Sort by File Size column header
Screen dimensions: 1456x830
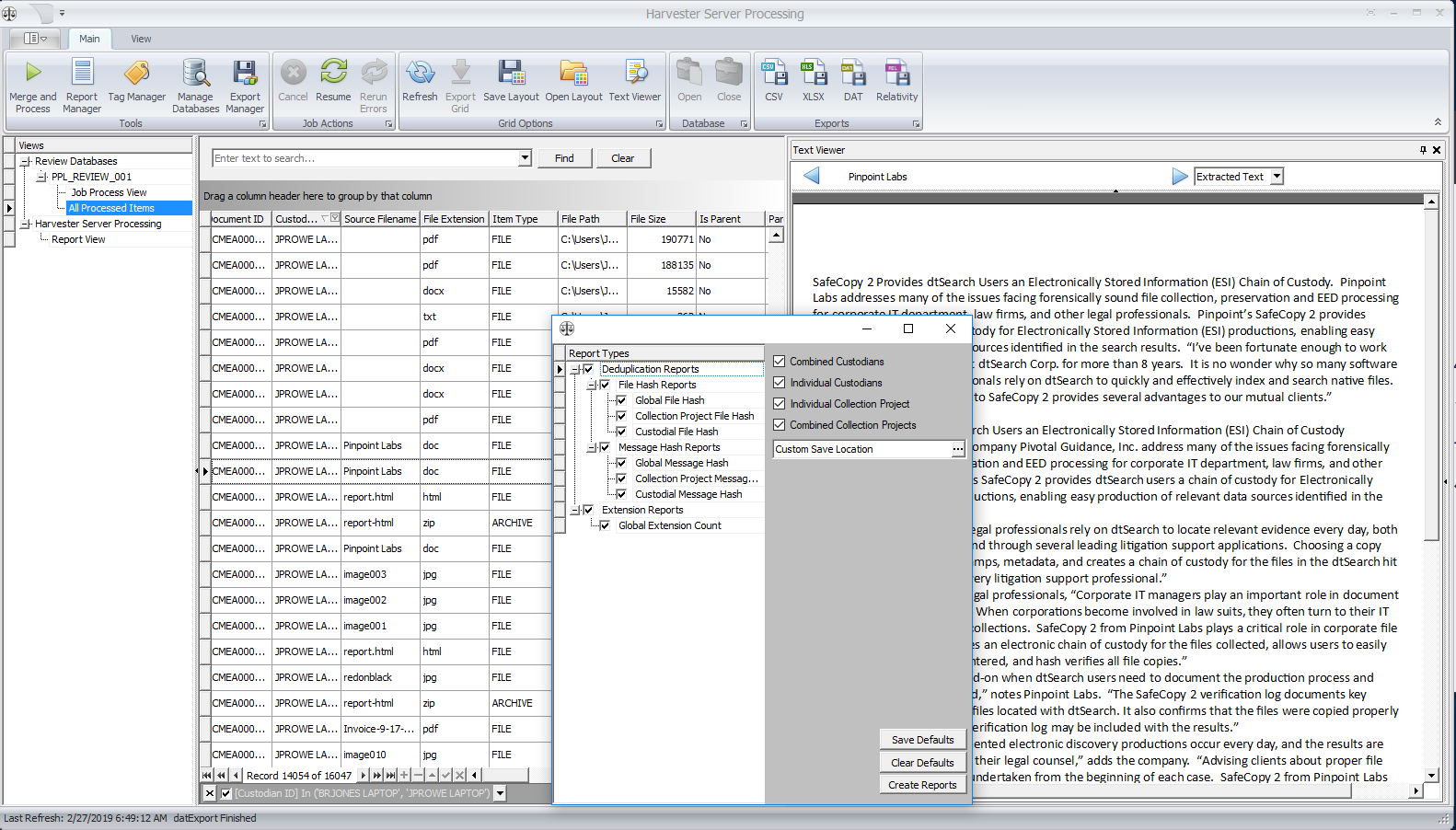point(660,219)
